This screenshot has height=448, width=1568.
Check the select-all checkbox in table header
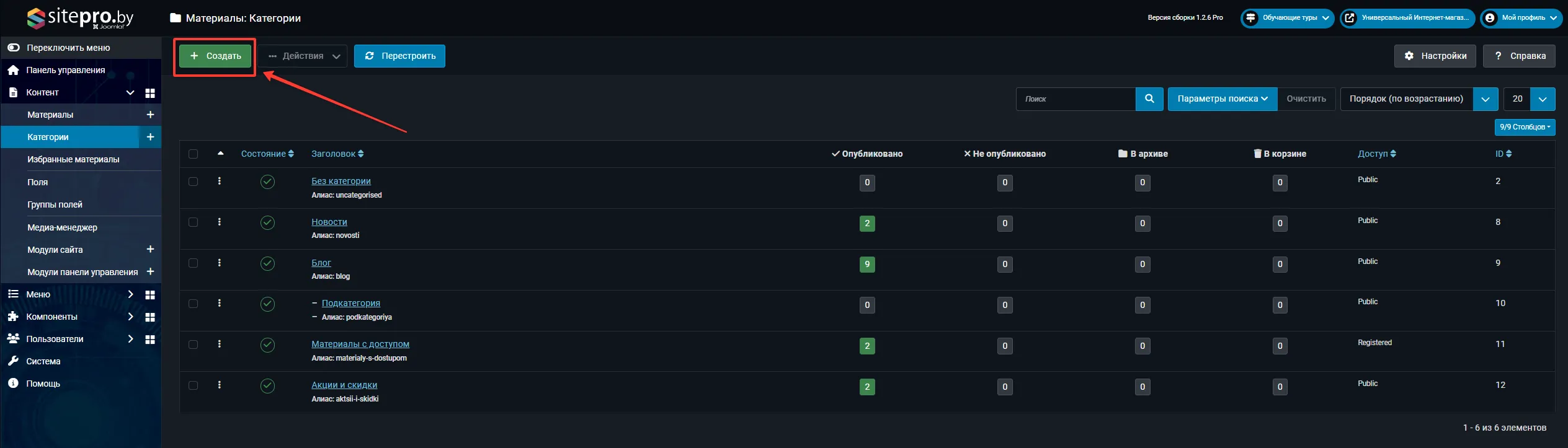point(194,154)
